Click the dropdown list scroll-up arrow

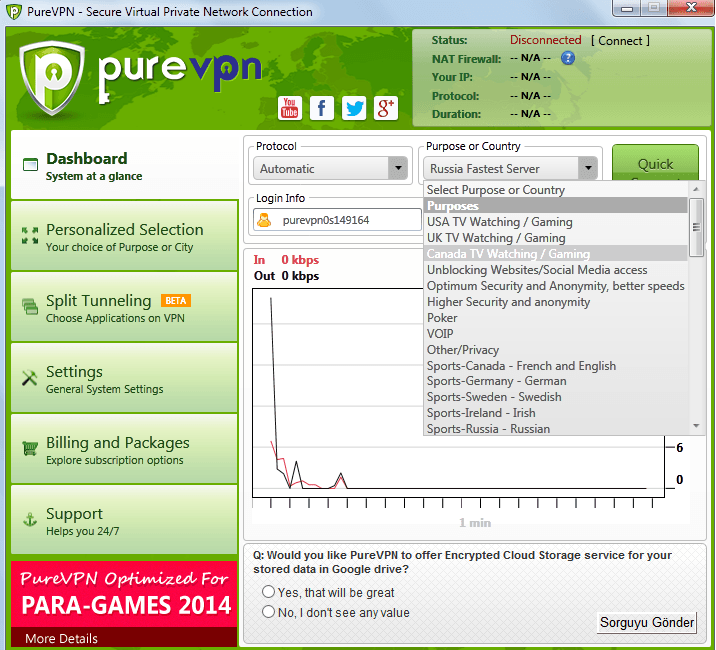pos(696,189)
